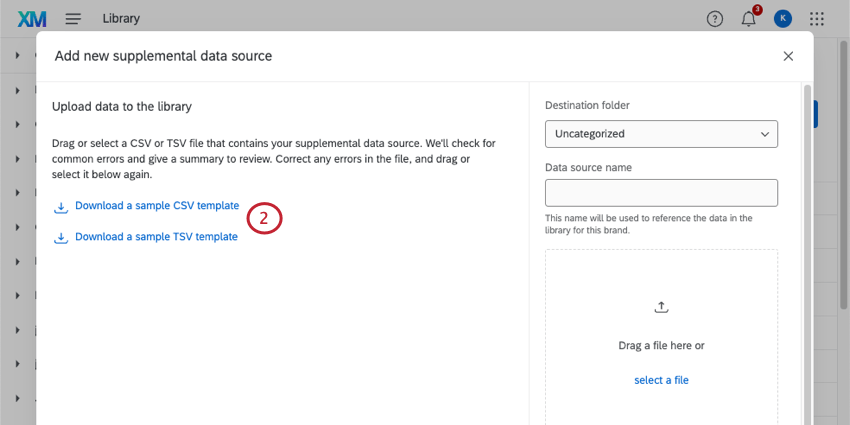This screenshot has width=850, height=425.
Task: Open the Destination folder dropdown
Action: point(661,133)
